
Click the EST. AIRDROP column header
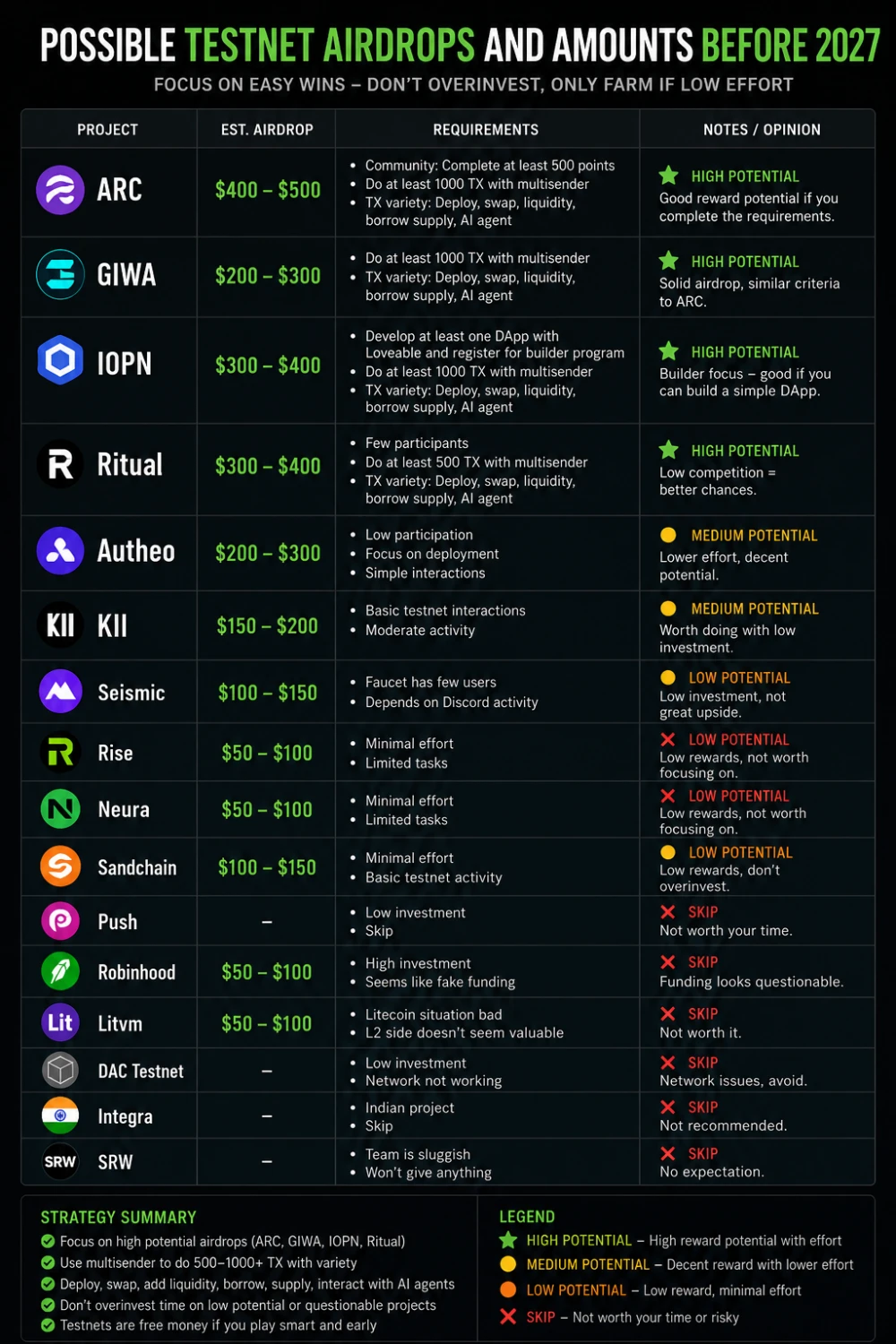[267, 130]
